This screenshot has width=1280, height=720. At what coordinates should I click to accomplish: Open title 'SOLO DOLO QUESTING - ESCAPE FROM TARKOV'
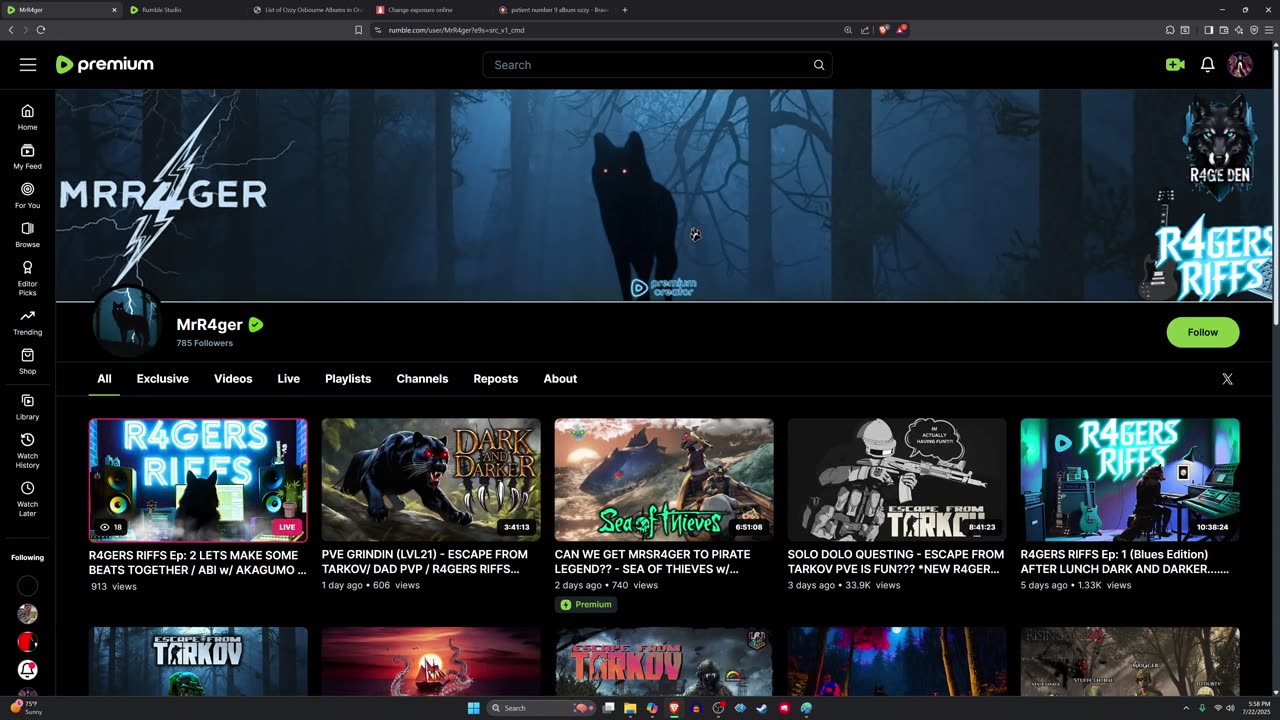(x=896, y=562)
